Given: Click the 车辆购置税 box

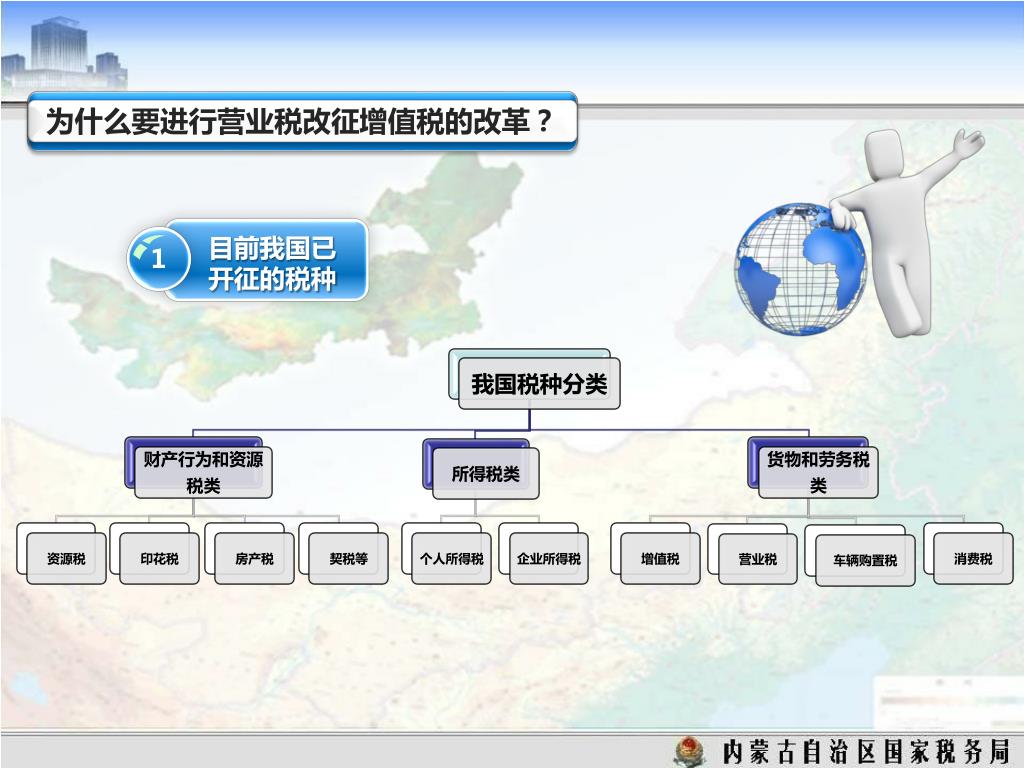Looking at the screenshot, I should click(865, 560).
